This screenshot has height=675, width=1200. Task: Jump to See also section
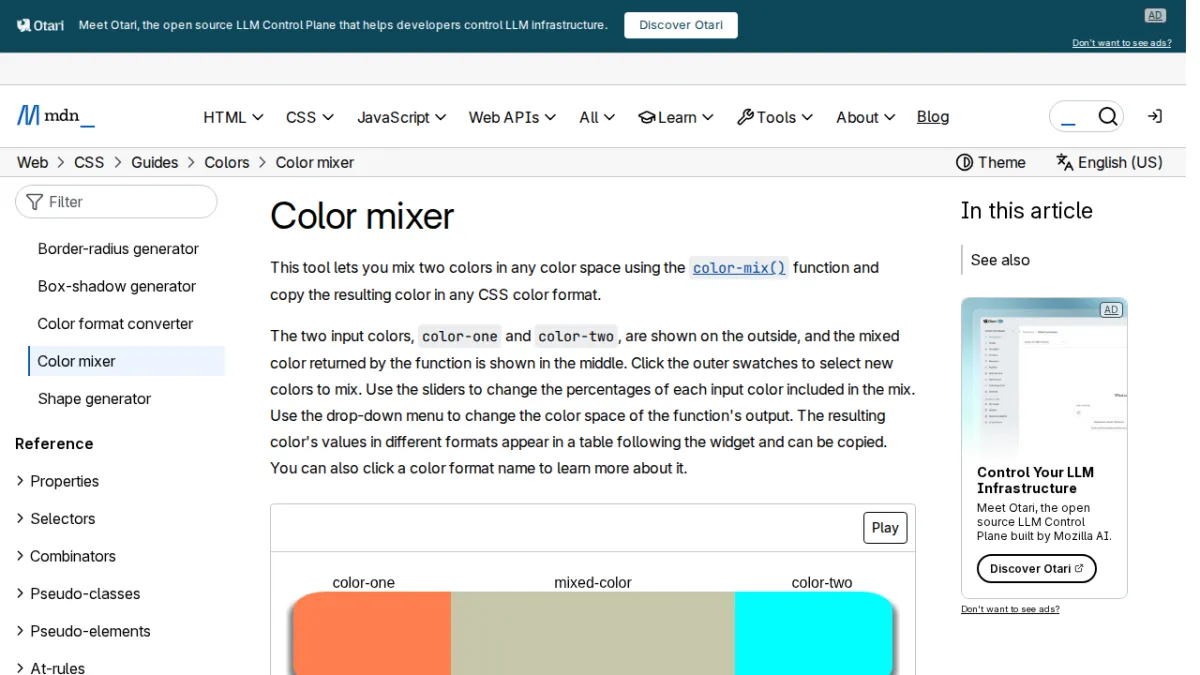(1000, 260)
